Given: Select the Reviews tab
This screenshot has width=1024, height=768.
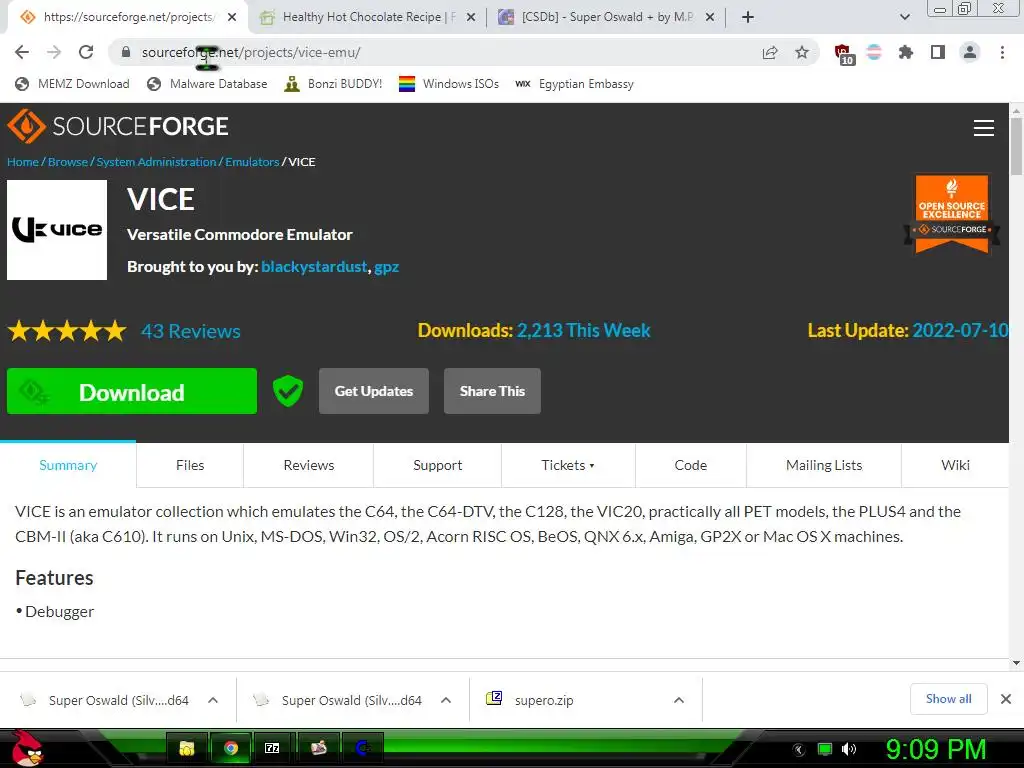Looking at the screenshot, I should pos(308,465).
